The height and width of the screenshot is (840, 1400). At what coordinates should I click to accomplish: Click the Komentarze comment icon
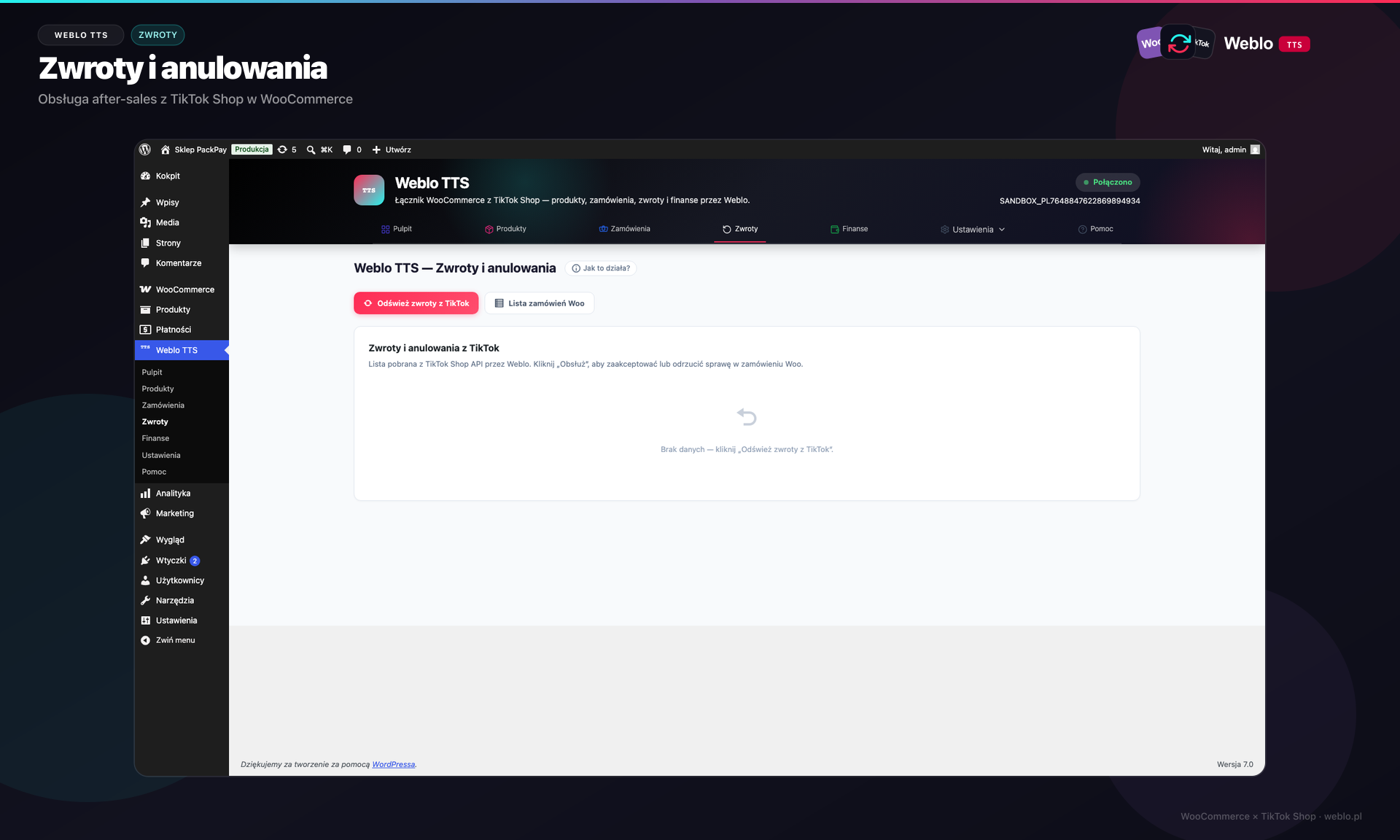145,263
